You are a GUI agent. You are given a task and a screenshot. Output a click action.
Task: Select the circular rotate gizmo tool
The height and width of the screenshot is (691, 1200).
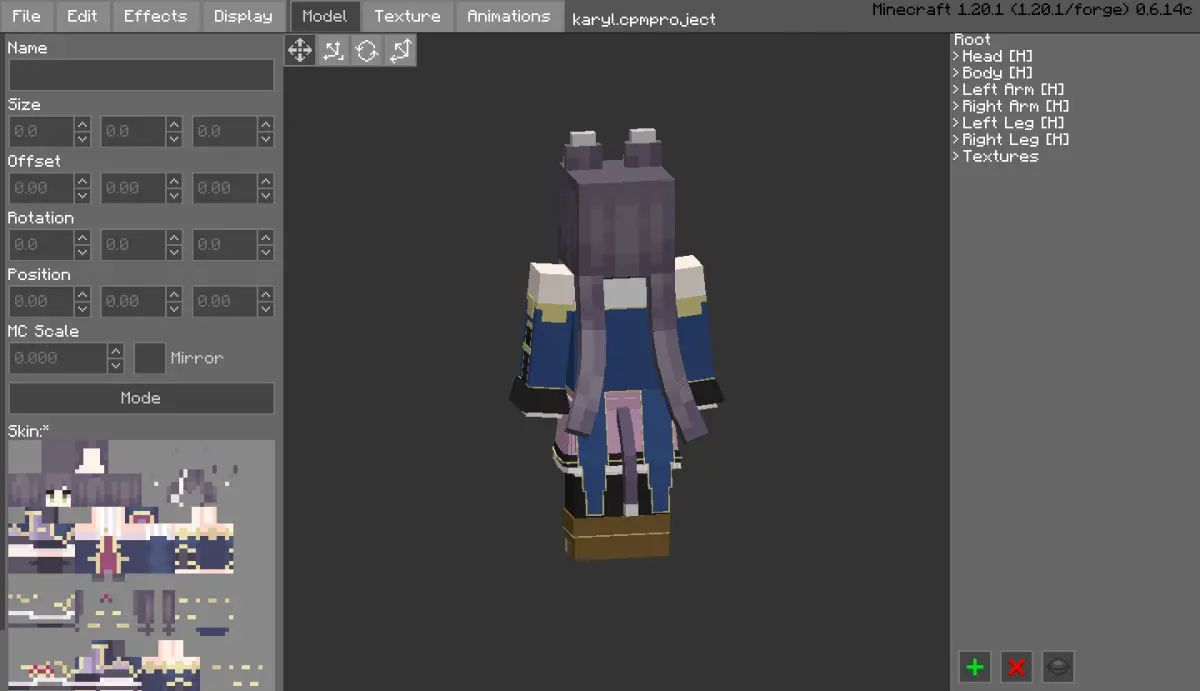tap(367, 50)
